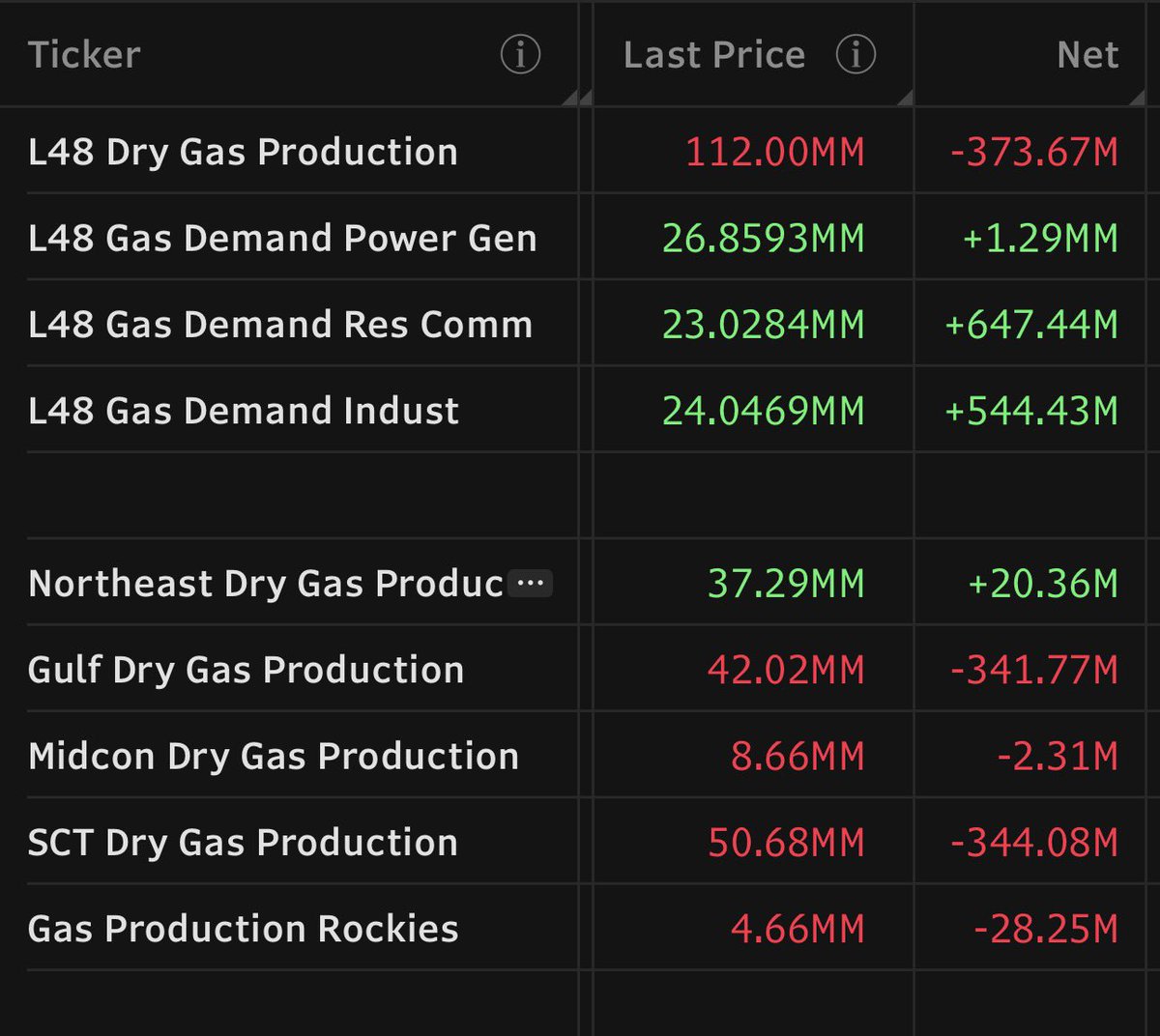Viewport: 1160px width, 1036px height.
Task: Select the Gas Production Rockies ticker
Action: point(244,929)
